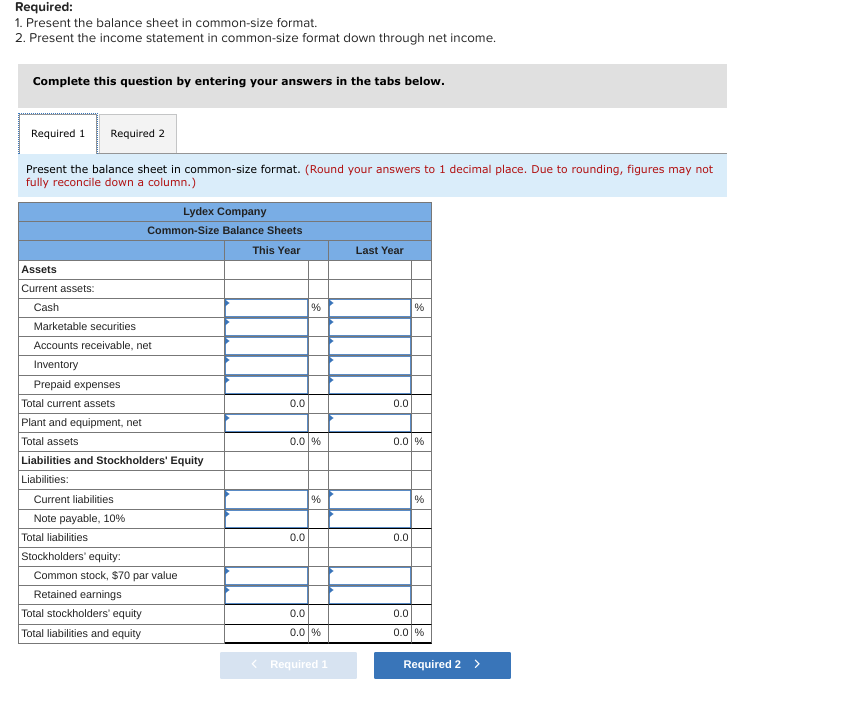Switch to the Required 2 tab
The image size is (853, 717).
137,133
